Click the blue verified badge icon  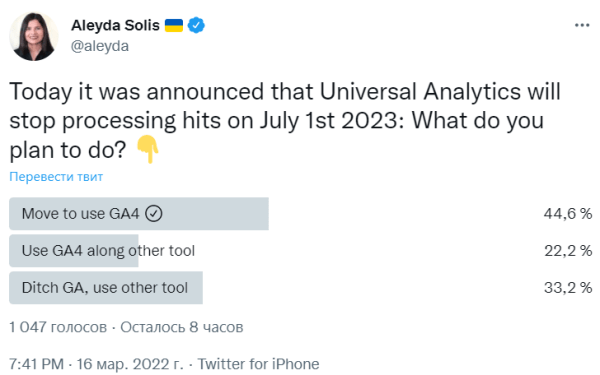click(x=196, y=25)
